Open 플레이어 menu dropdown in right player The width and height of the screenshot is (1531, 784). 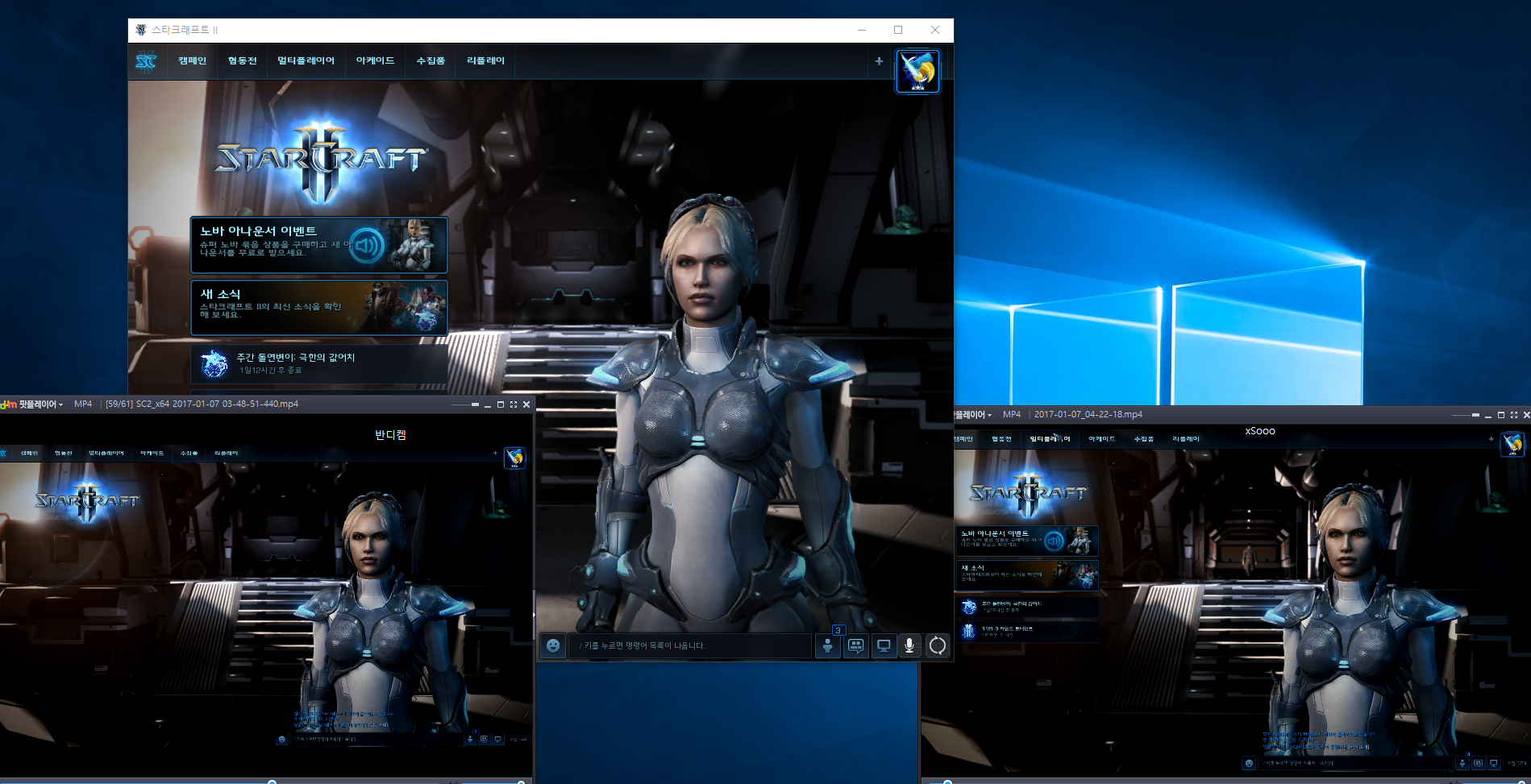[x=973, y=414]
